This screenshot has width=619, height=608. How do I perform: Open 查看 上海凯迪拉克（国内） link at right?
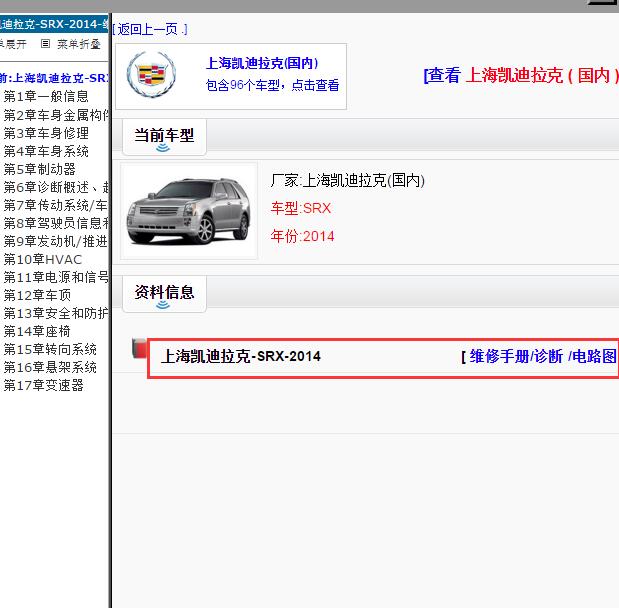tap(521, 75)
